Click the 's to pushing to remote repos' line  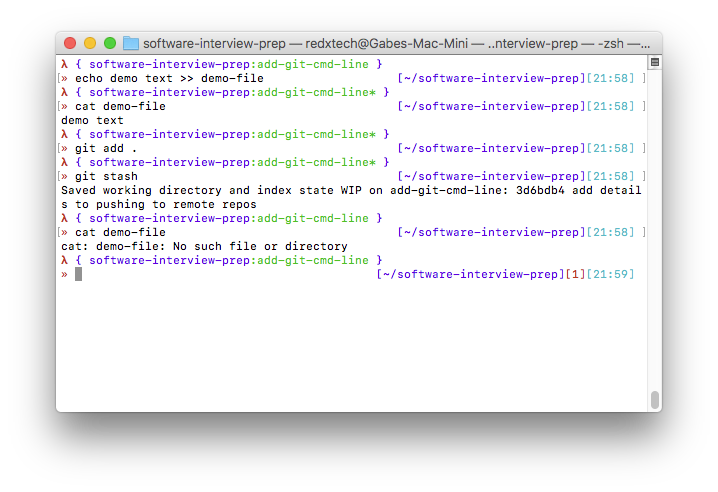(158, 204)
